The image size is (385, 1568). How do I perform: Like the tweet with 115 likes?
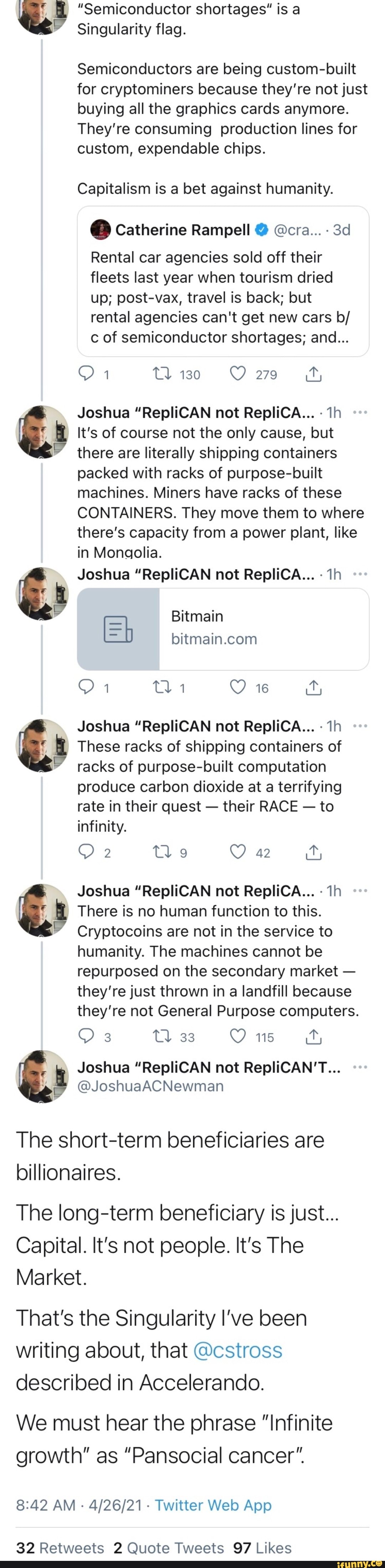(238, 1037)
